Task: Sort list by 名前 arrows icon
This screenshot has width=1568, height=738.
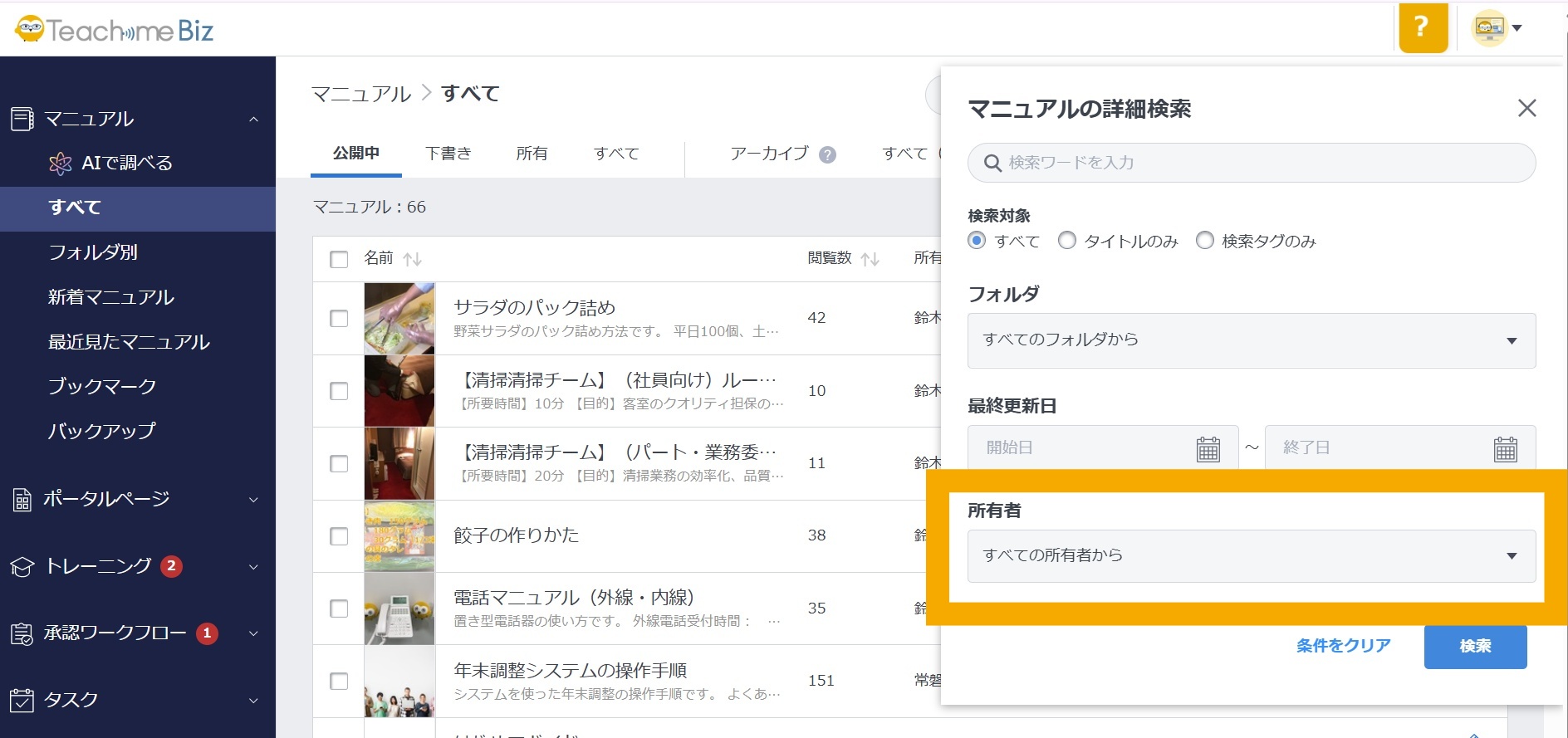Action: coord(412,260)
